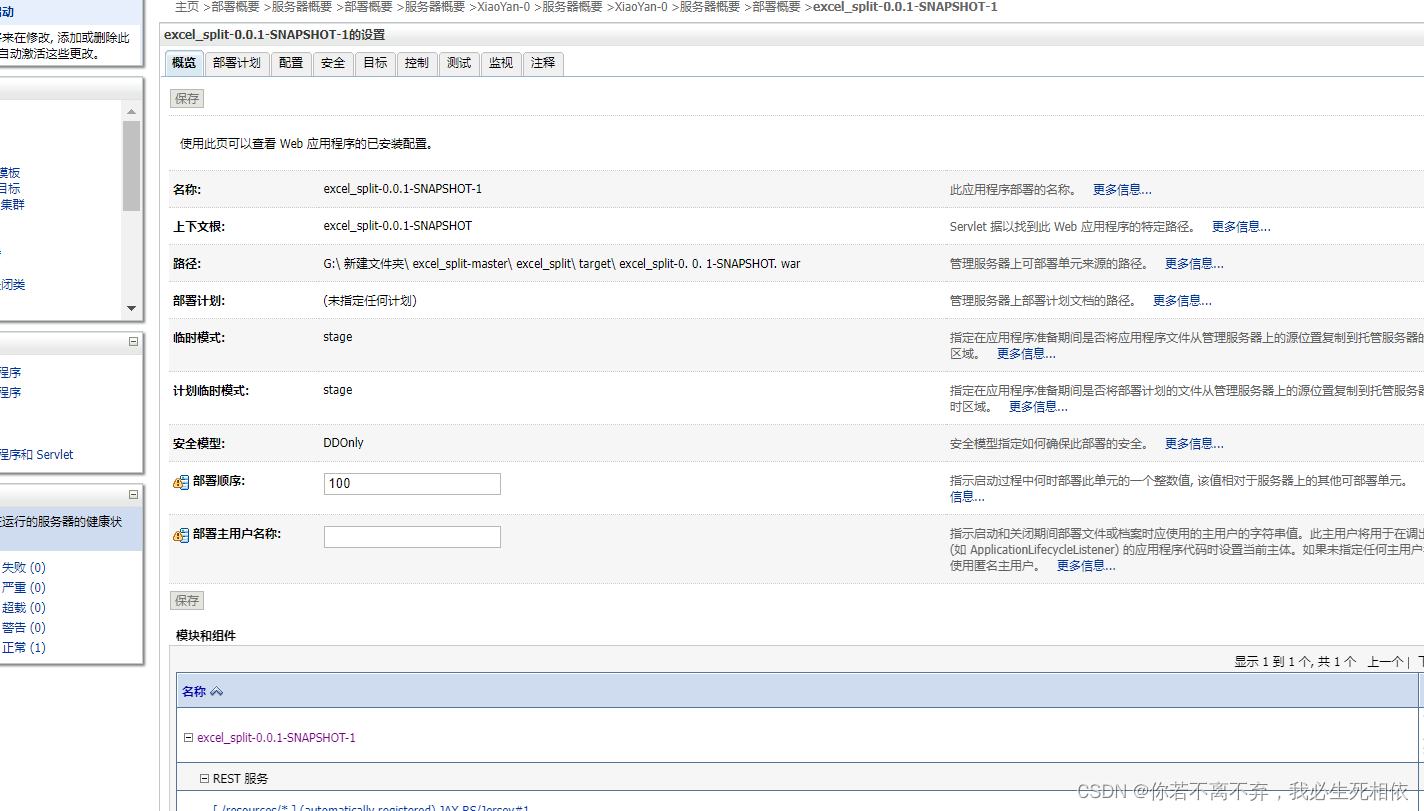Collapse the server health status panel
The image size is (1424, 811).
click(x=133, y=494)
